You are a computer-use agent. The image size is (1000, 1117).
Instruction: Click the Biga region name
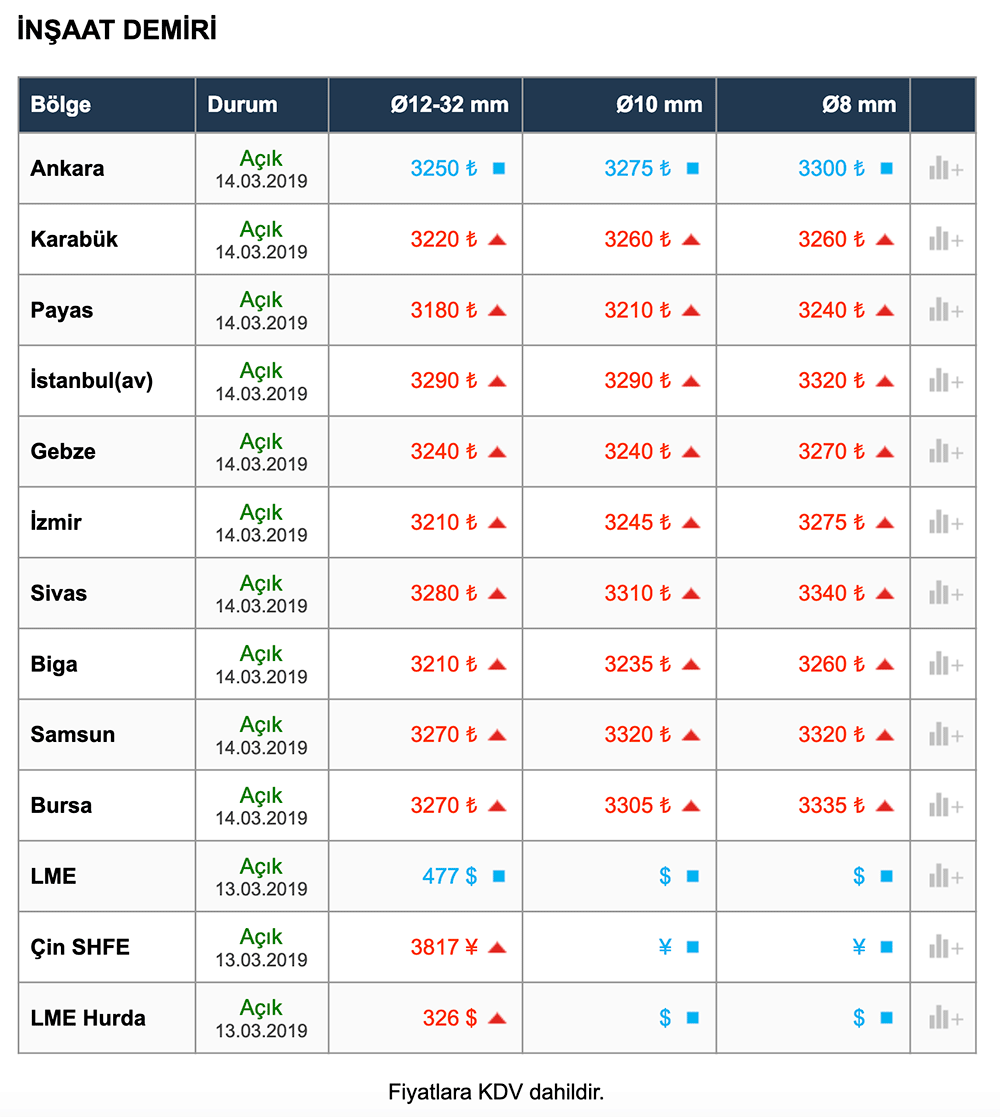pos(54,665)
